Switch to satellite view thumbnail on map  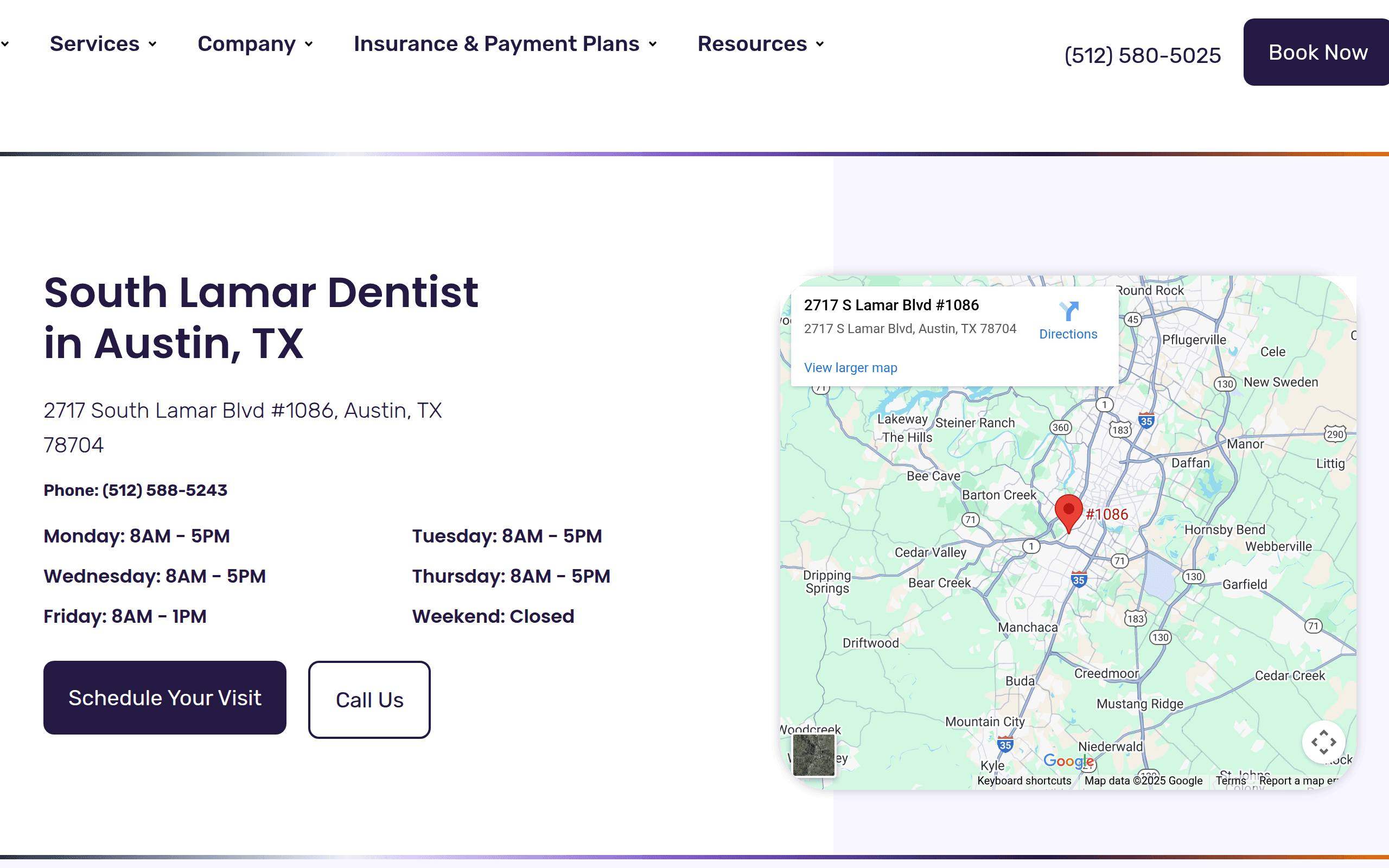[814, 756]
